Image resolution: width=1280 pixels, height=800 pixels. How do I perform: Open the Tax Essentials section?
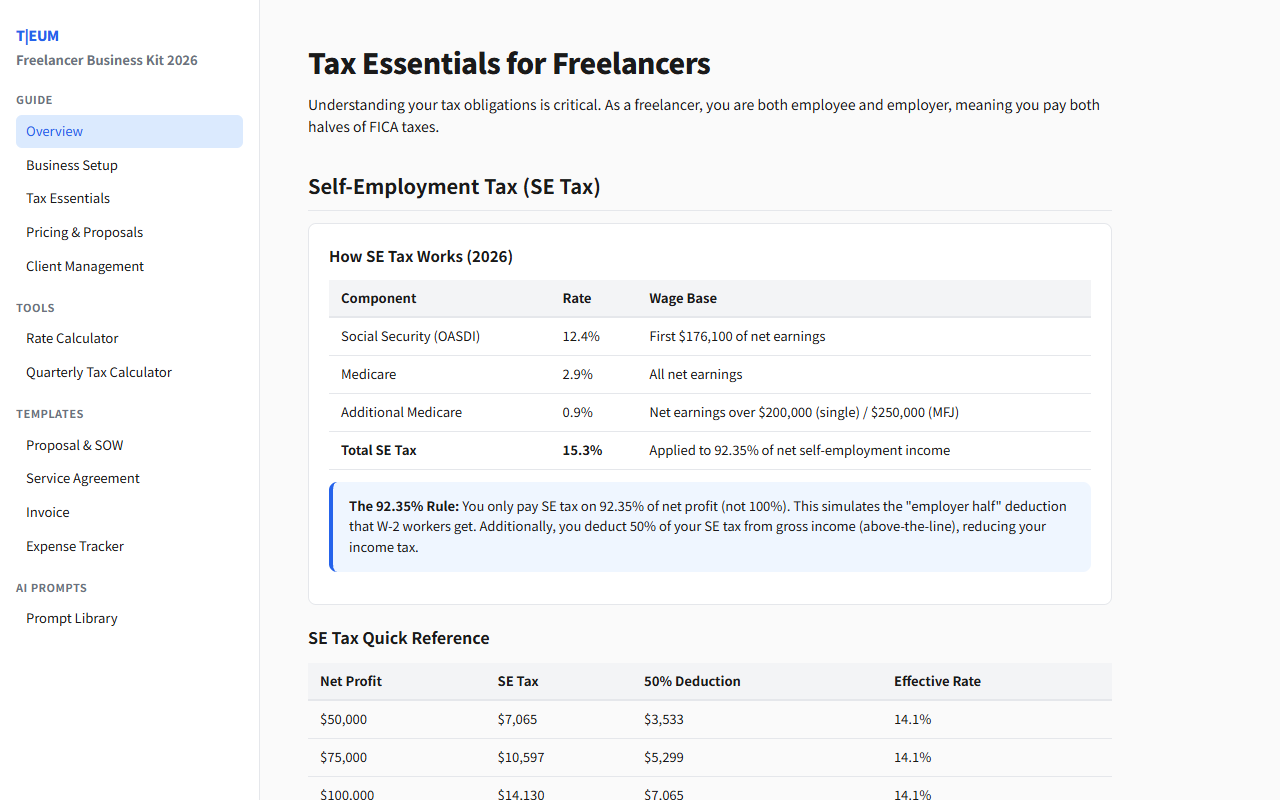pyautogui.click(x=67, y=198)
